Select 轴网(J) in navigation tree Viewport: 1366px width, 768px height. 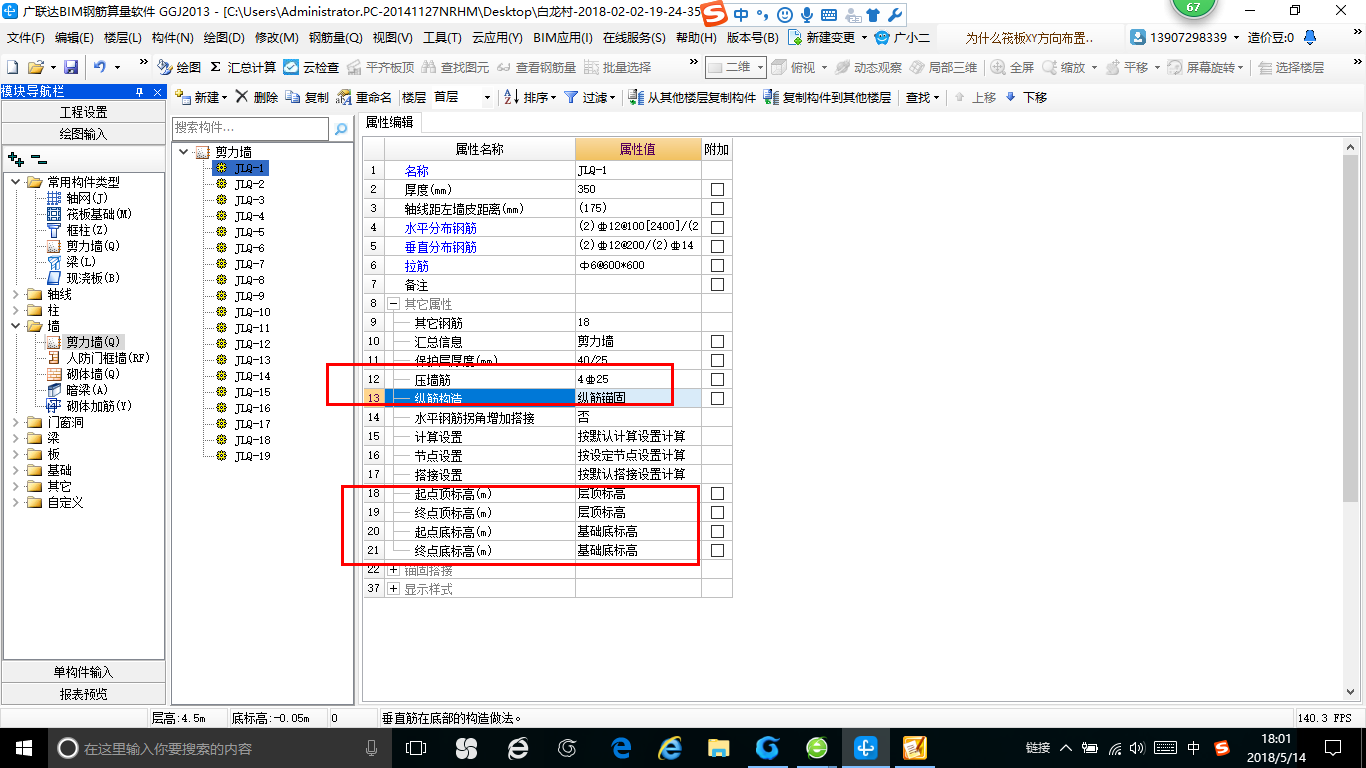[x=85, y=198]
